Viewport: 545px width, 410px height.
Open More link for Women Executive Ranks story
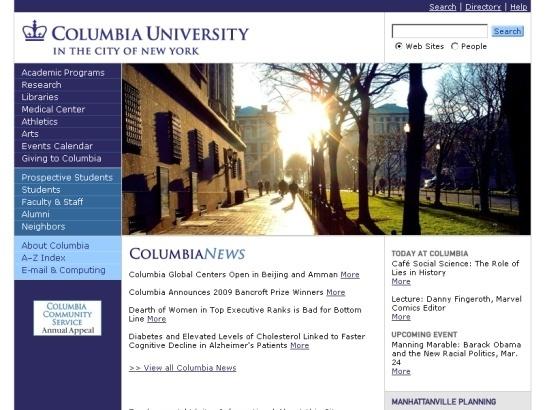point(156,319)
